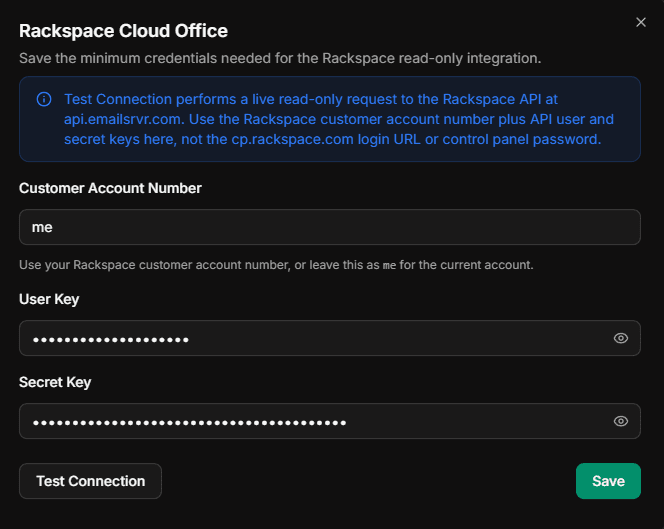Click the Secret Key label

pos(55,382)
